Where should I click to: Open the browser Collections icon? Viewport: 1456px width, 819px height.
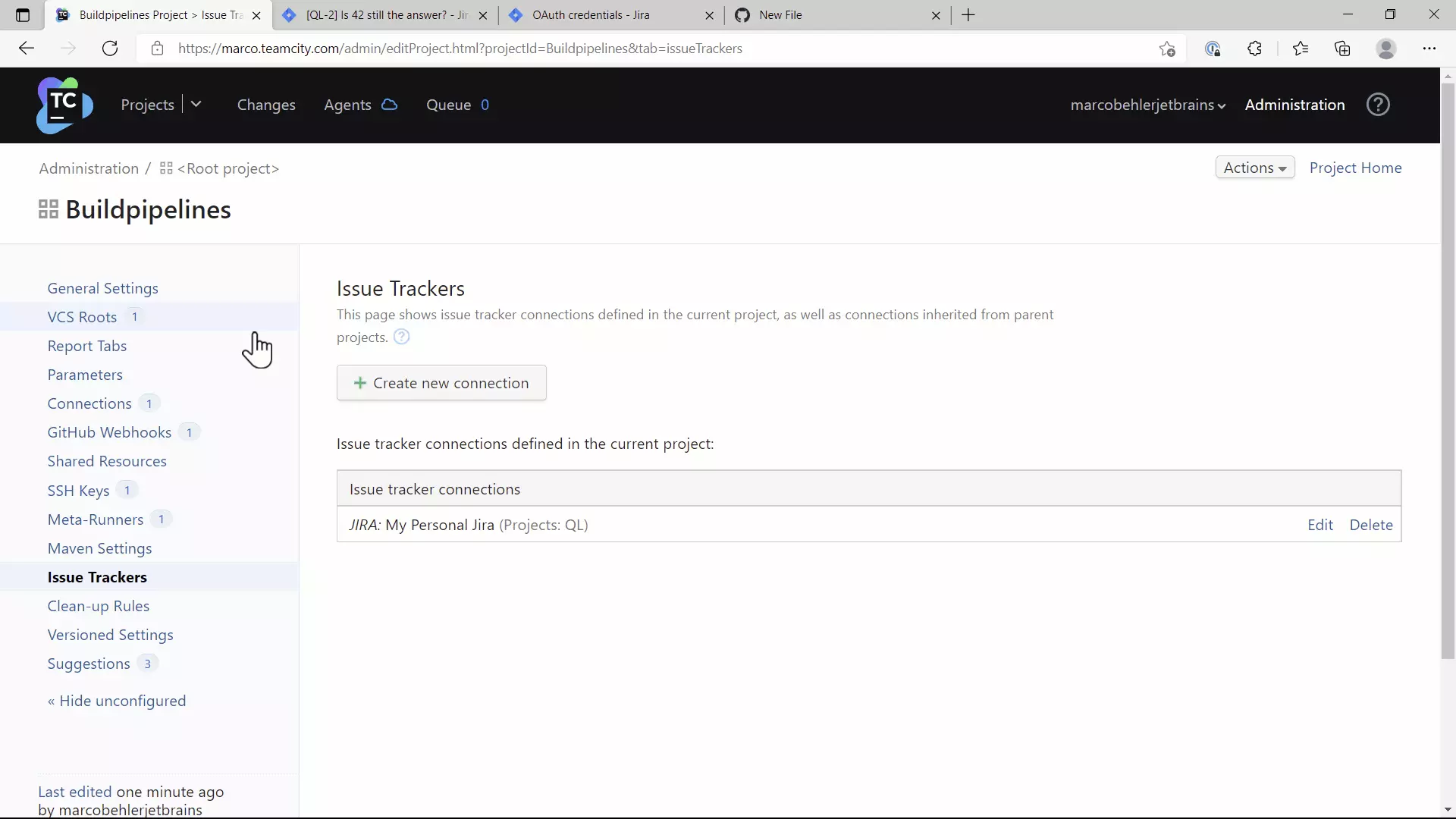1342,49
